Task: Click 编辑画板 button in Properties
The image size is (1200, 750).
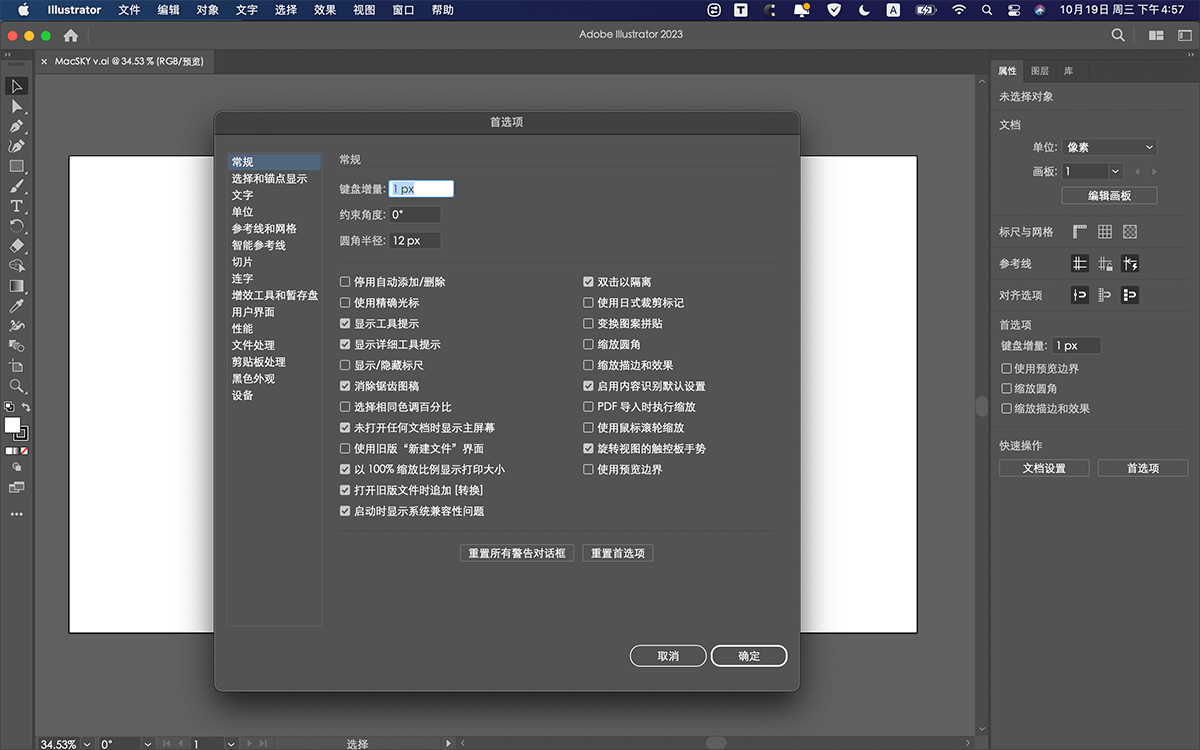Action: [x=1109, y=196]
